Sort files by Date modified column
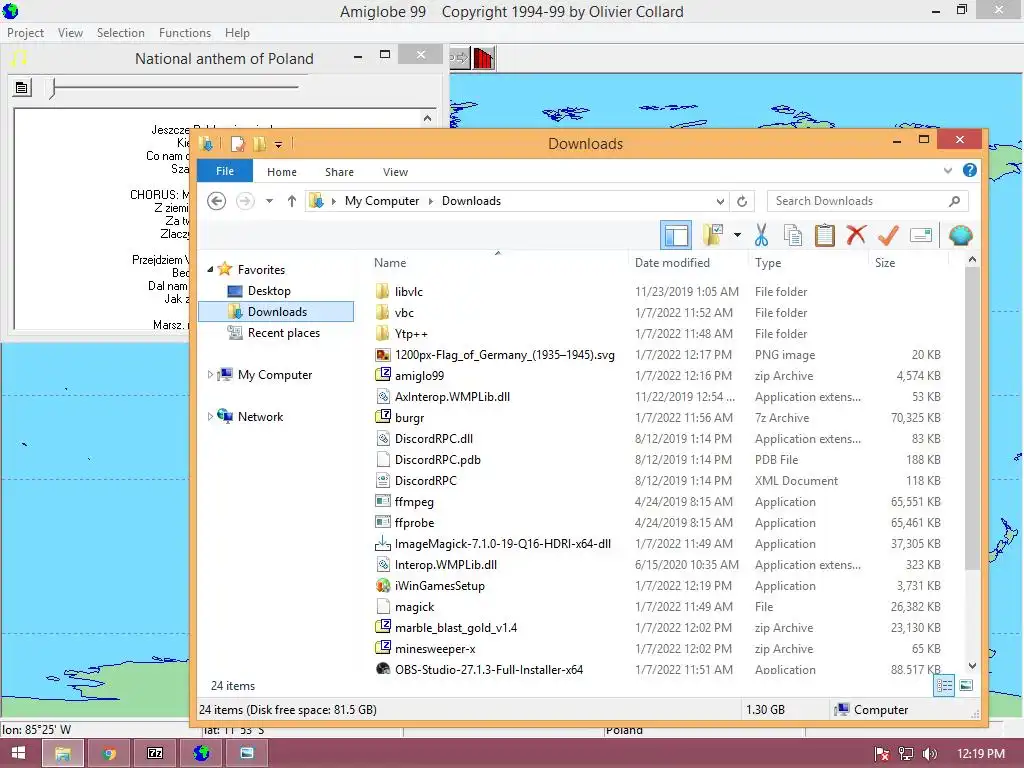1024x768 pixels. pos(672,263)
